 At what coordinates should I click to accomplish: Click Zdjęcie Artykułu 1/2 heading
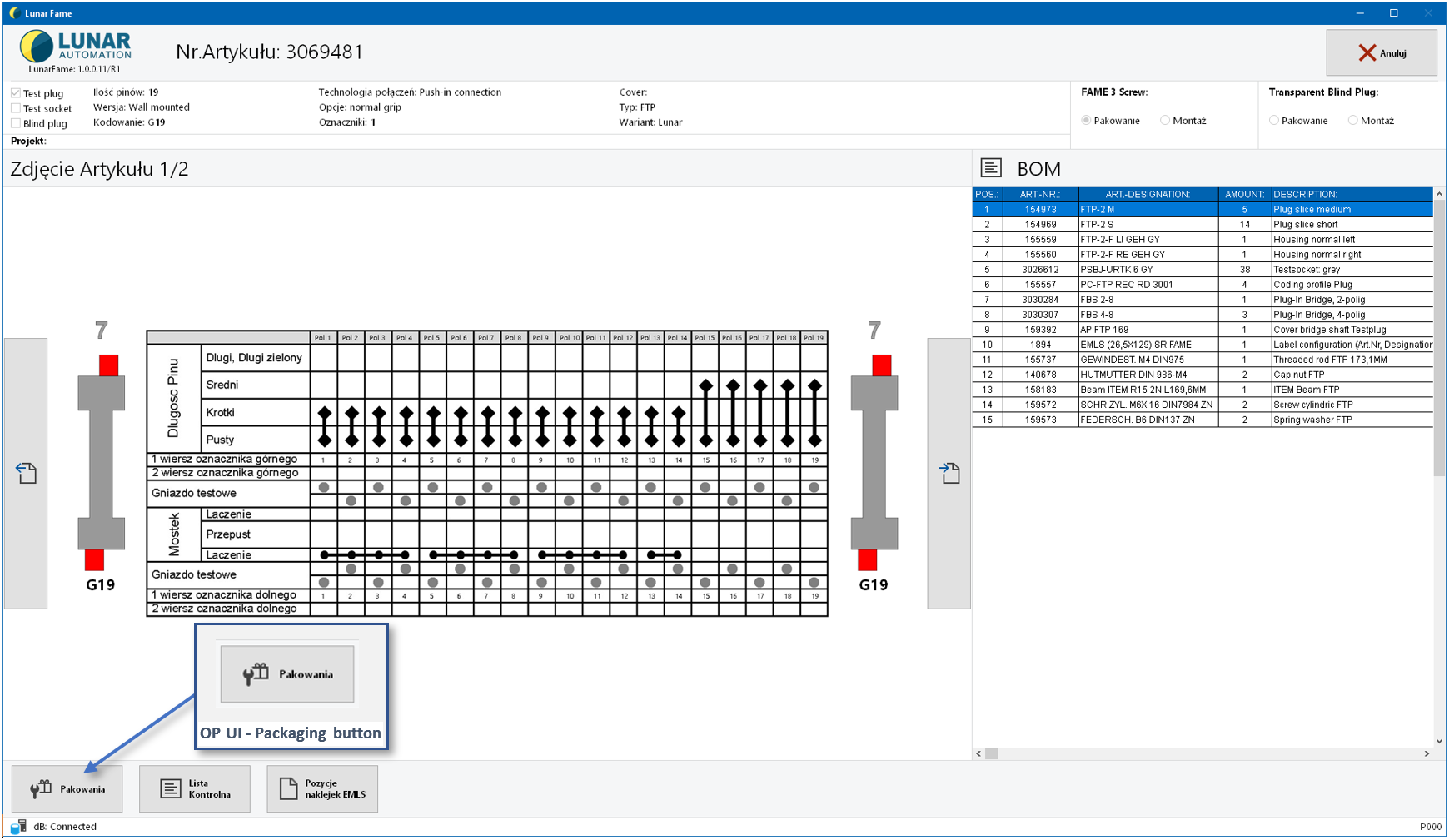(99, 169)
